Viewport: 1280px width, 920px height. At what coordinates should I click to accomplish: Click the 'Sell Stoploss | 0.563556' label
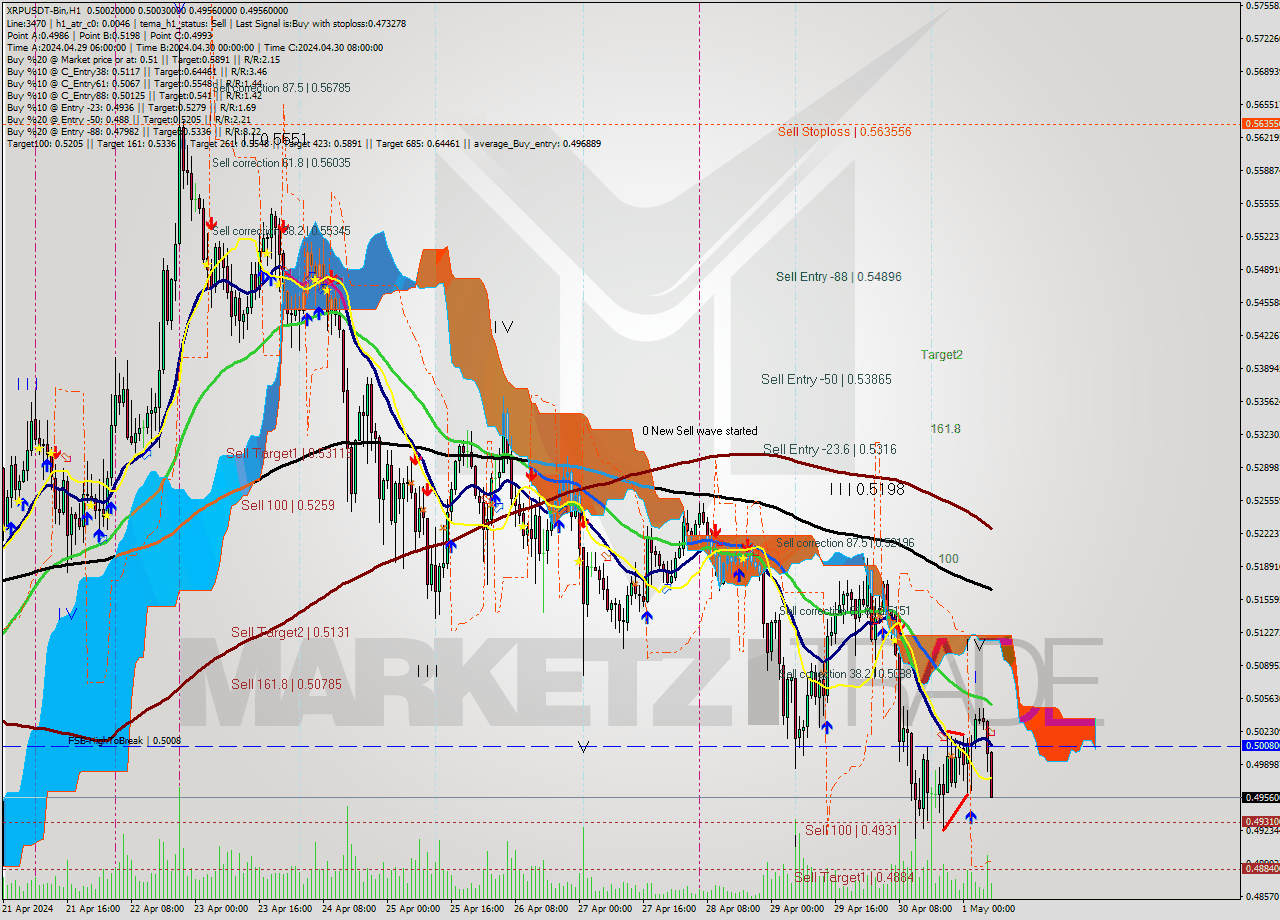(x=845, y=131)
